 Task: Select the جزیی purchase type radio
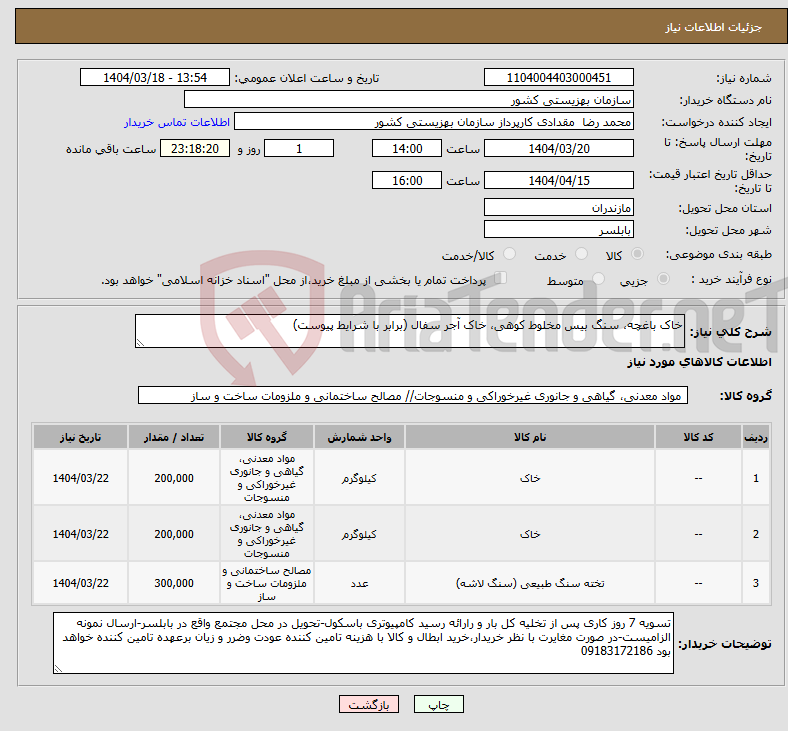coord(663,278)
